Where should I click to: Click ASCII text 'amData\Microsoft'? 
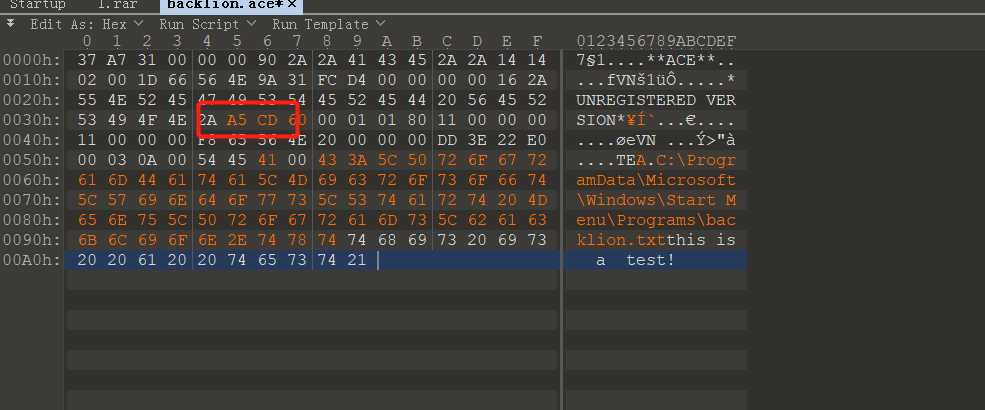coord(656,180)
